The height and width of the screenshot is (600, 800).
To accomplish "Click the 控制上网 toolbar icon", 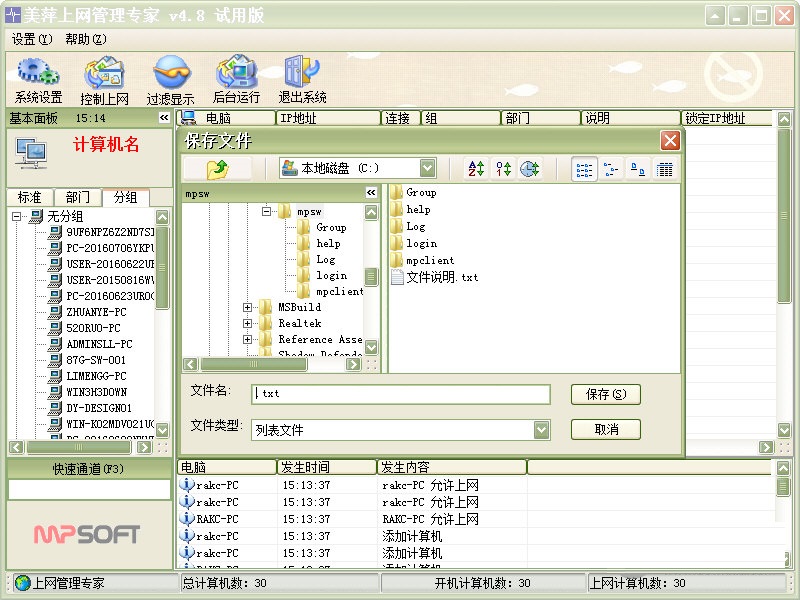I will 104,80.
